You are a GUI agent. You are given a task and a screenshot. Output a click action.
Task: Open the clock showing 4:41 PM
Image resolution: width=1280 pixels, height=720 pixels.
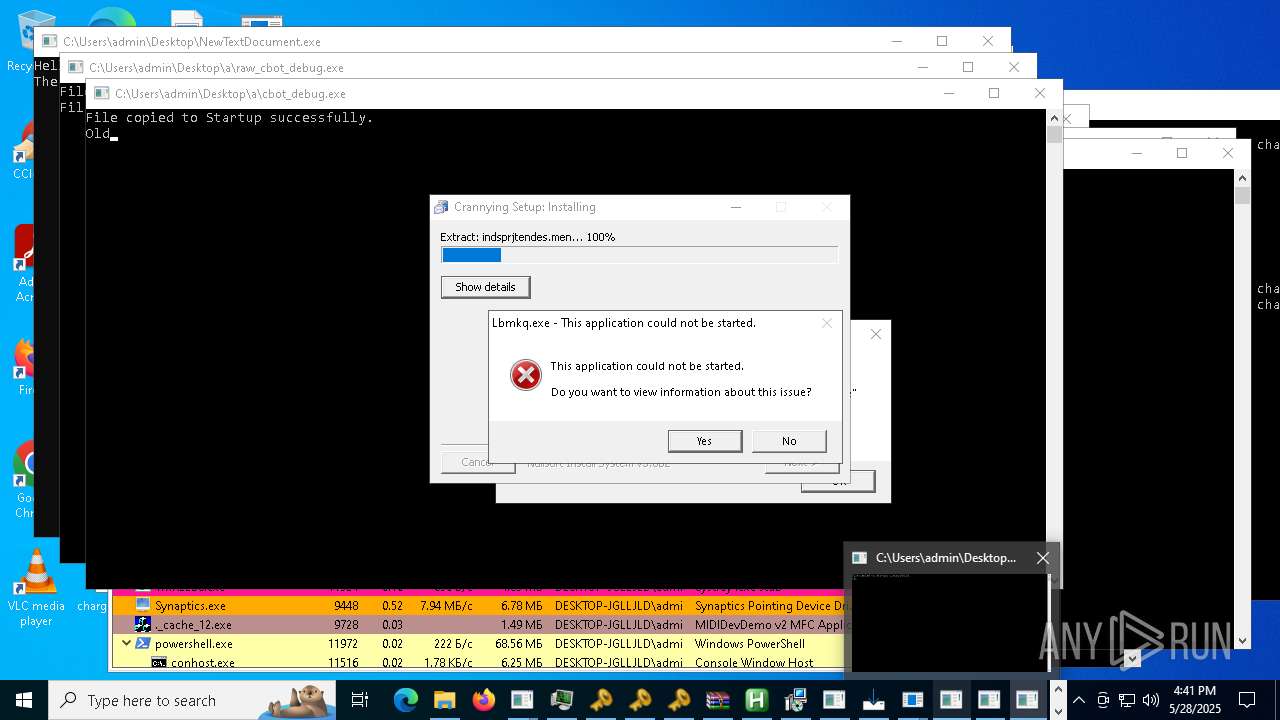[1194, 700]
